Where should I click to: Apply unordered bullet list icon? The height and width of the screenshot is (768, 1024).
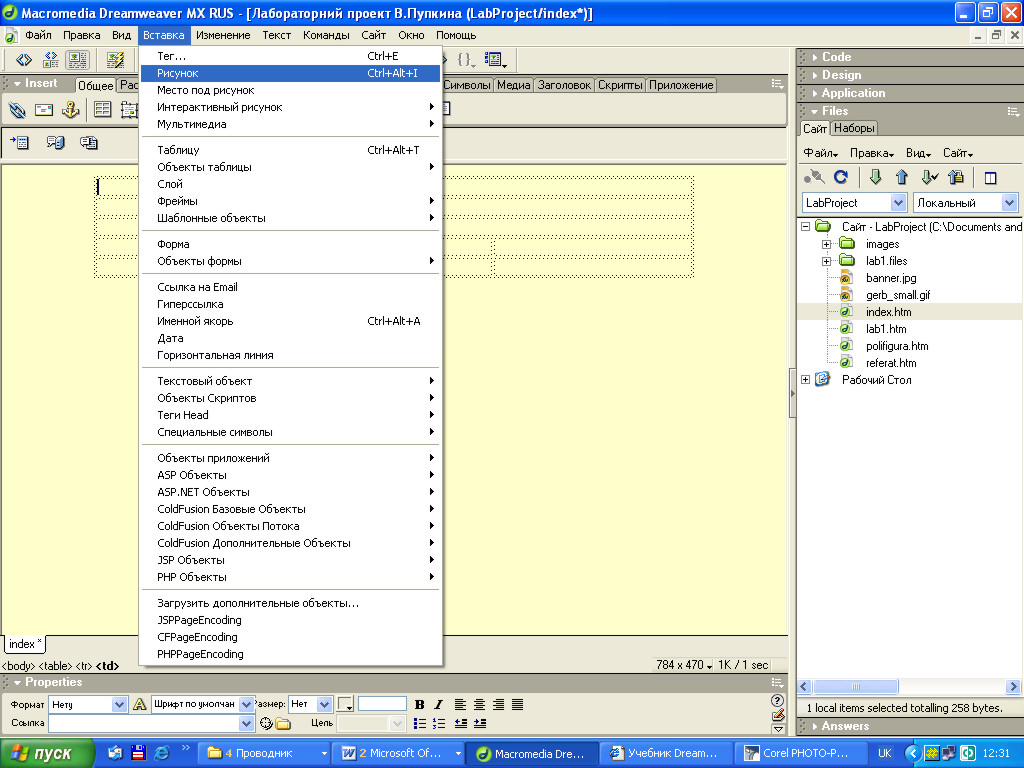[x=420, y=724]
